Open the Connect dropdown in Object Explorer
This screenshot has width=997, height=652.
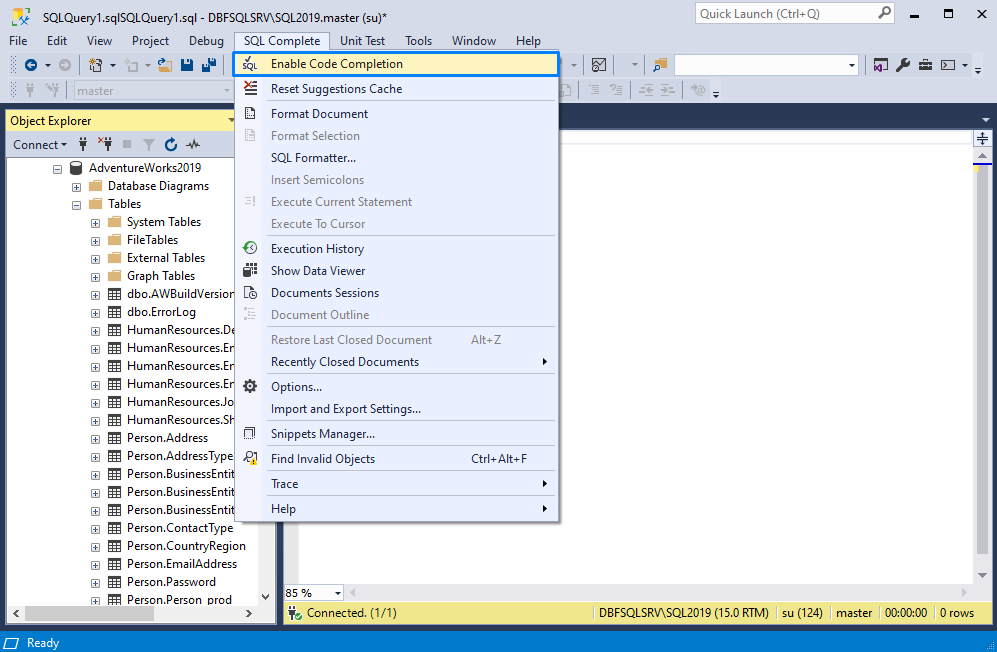(39, 144)
